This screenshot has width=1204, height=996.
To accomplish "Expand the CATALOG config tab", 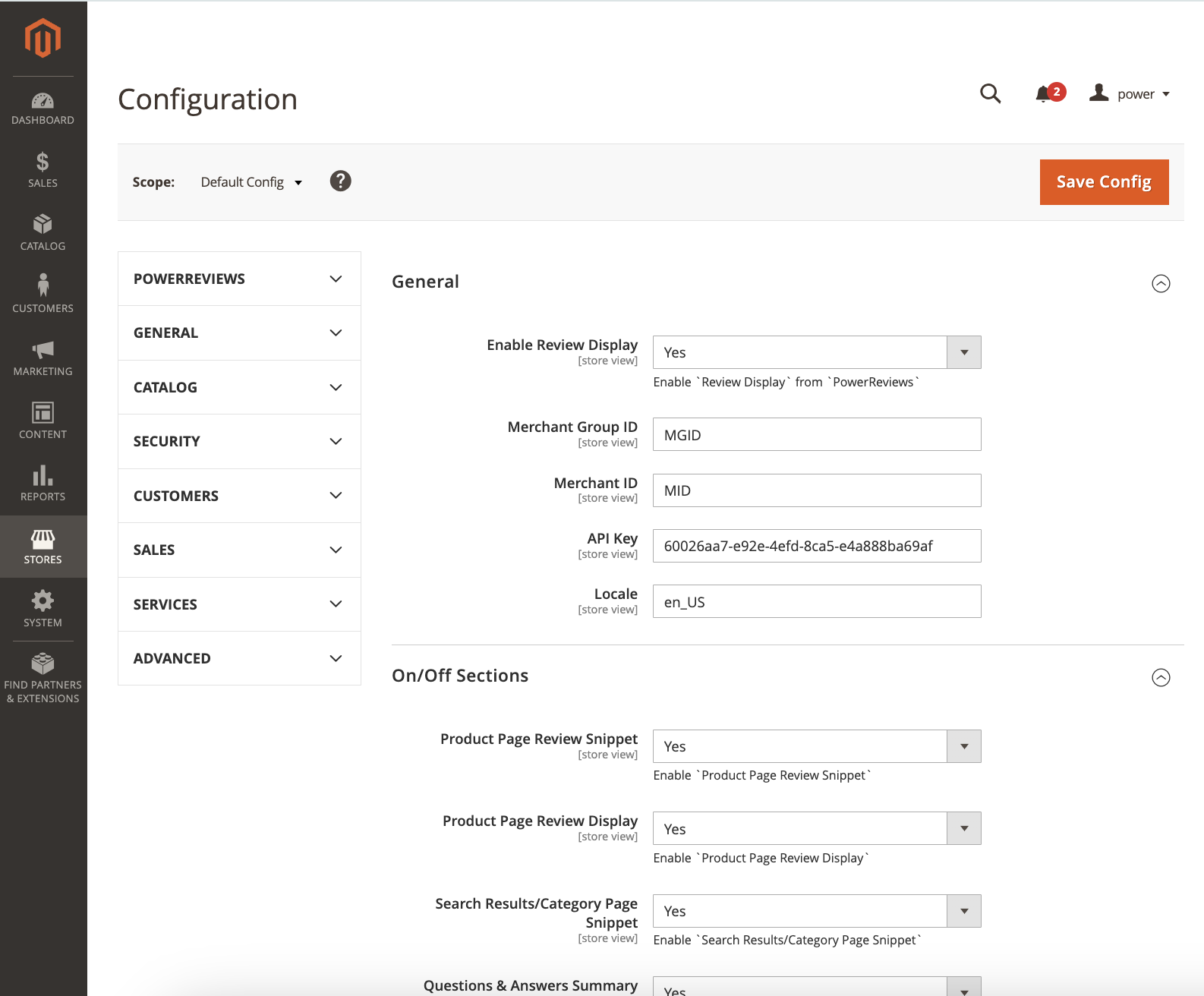I will [x=239, y=387].
